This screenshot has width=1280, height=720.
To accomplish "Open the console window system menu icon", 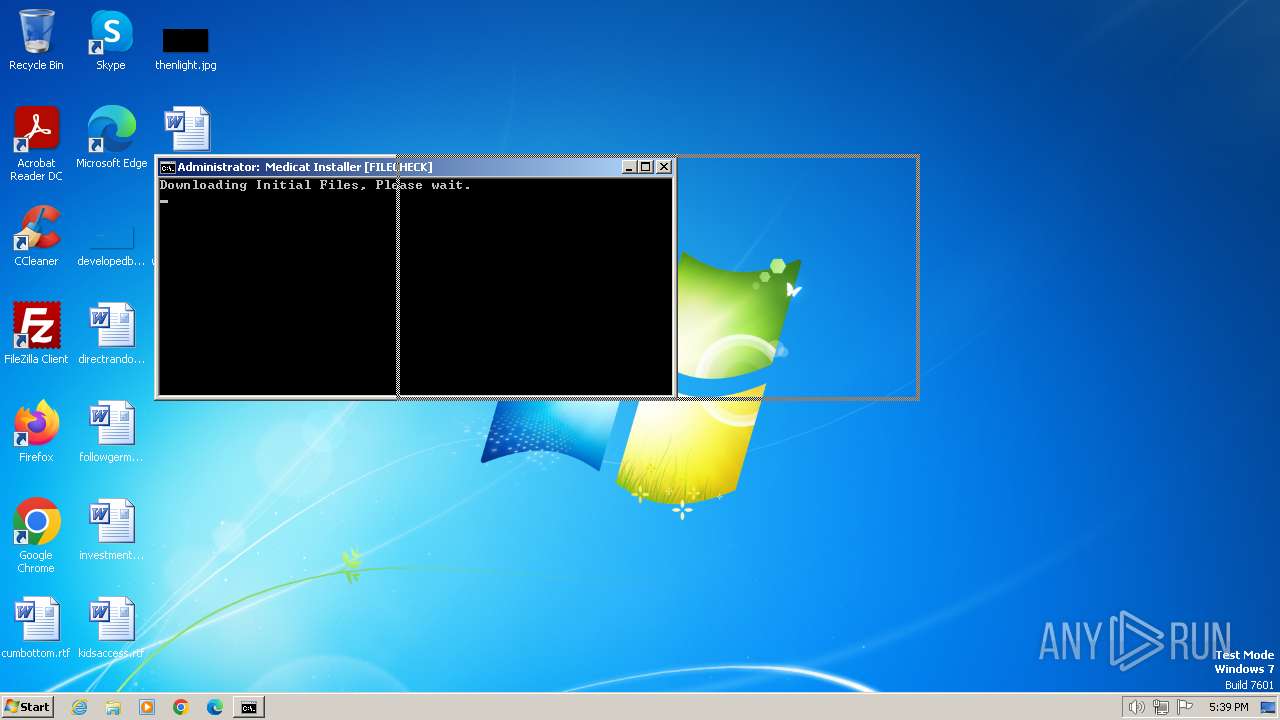I will click(x=167, y=167).
